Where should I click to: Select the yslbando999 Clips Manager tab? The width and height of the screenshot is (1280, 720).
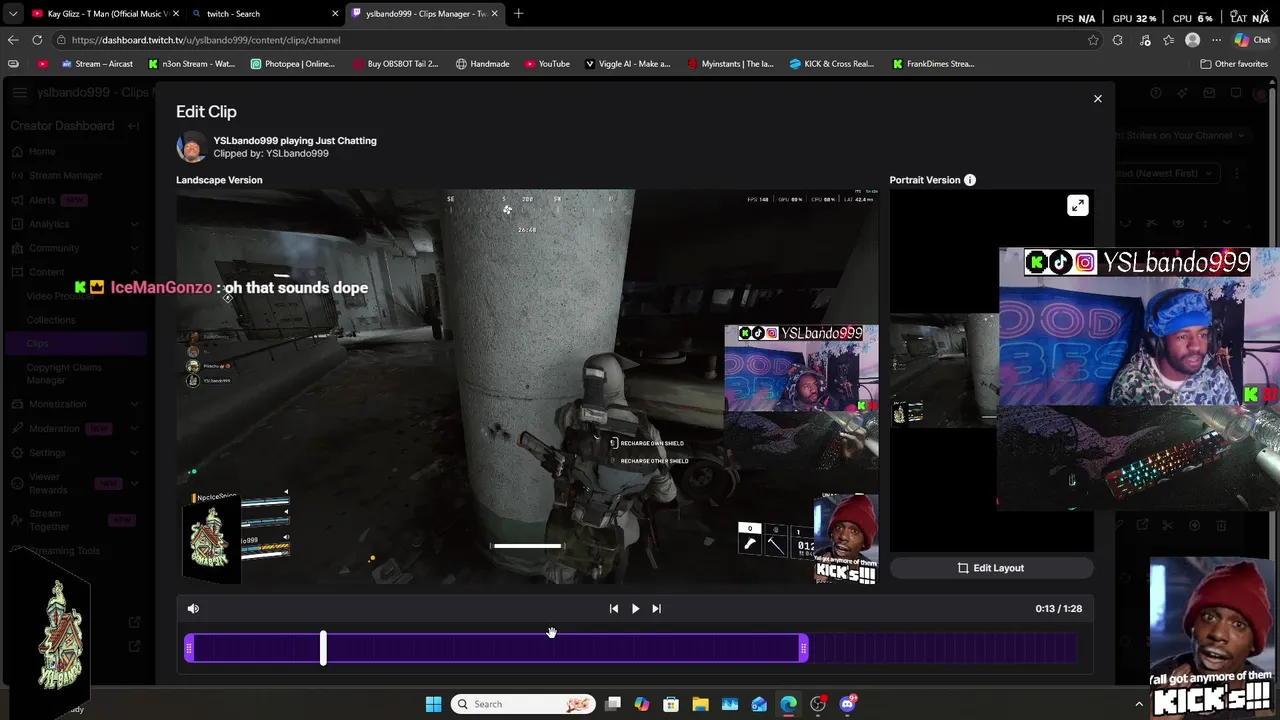coord(425,14)
